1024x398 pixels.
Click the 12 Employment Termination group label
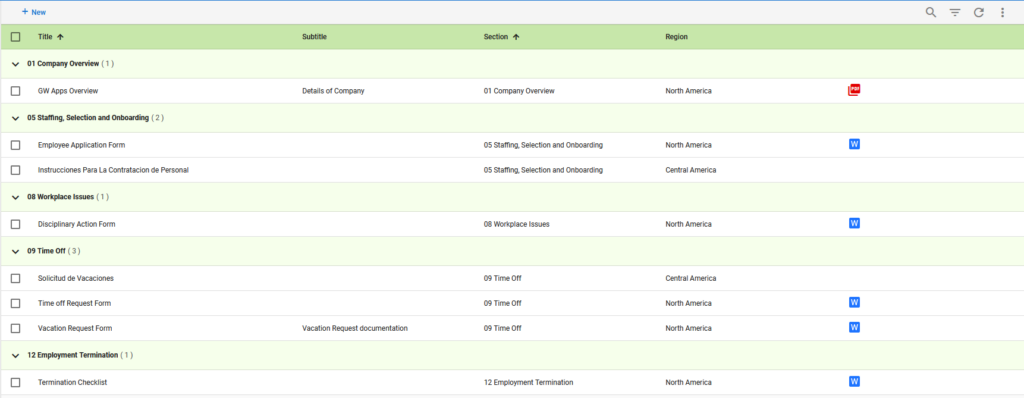click(x=72, y=356)
